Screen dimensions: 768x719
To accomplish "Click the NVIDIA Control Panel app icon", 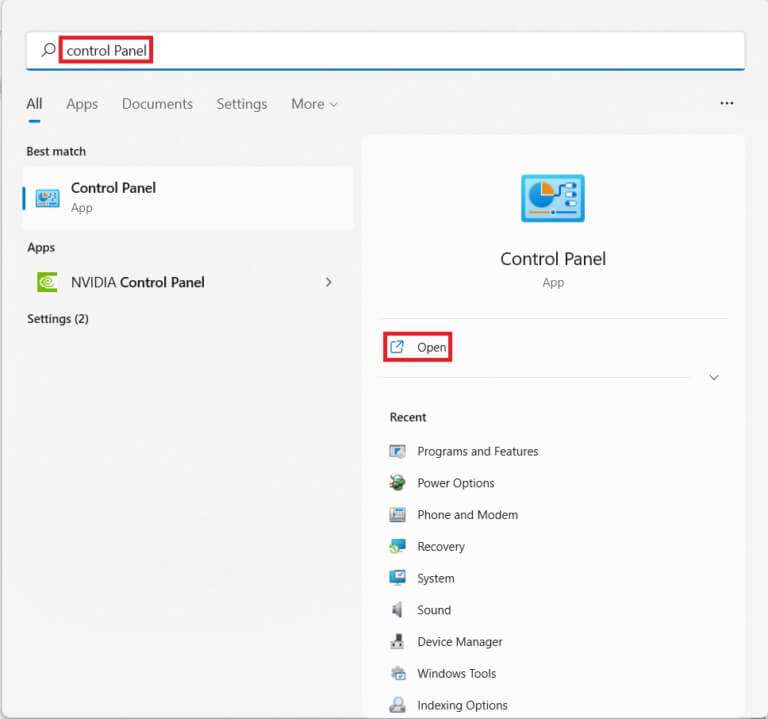I will click(48, 282).
